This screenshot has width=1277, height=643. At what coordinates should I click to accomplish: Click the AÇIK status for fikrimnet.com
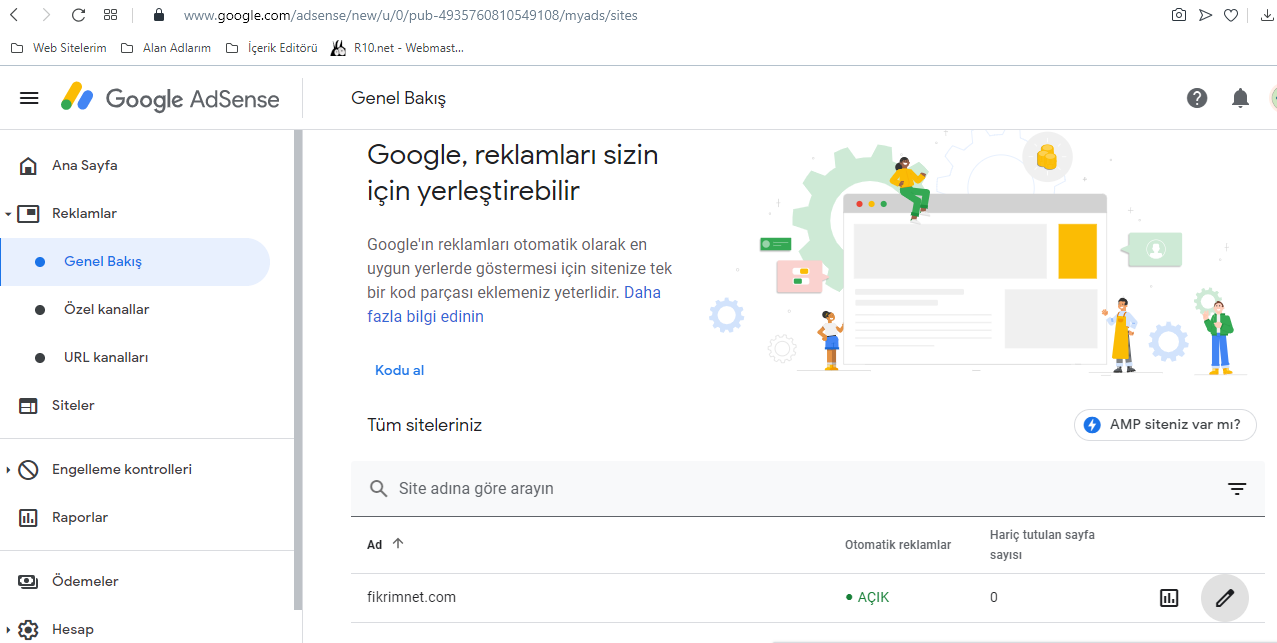click(867, 598)
